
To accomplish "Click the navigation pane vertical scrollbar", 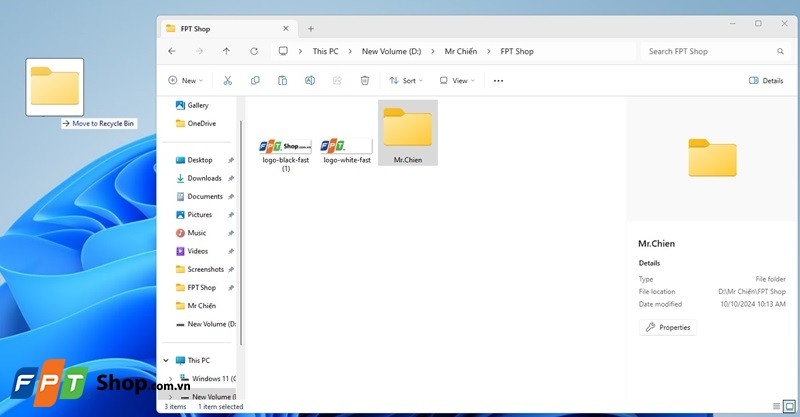I will pyautogui.click(x=240, y=232).
